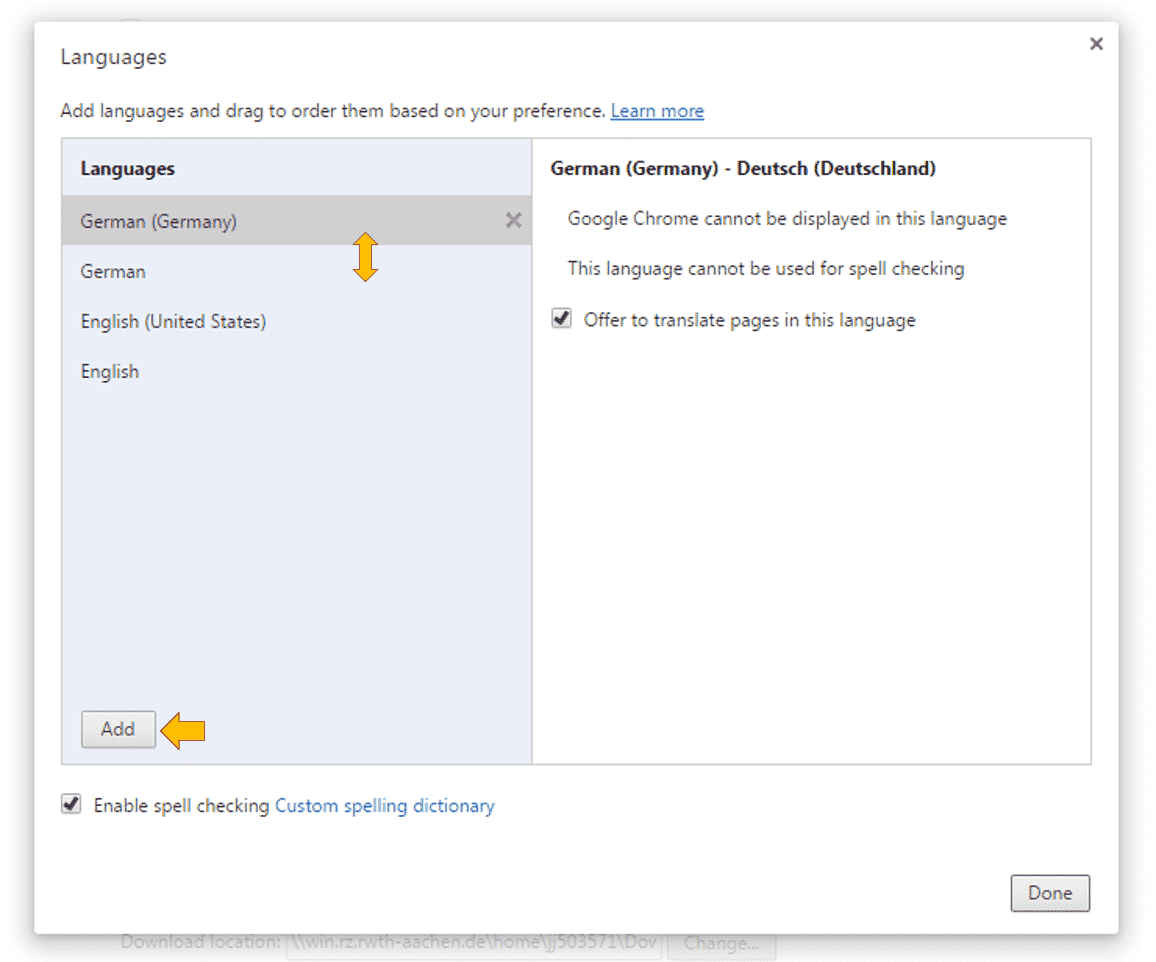Click the Languages column header
This screenshot has width=1156, height=962.
coord(127,168)
